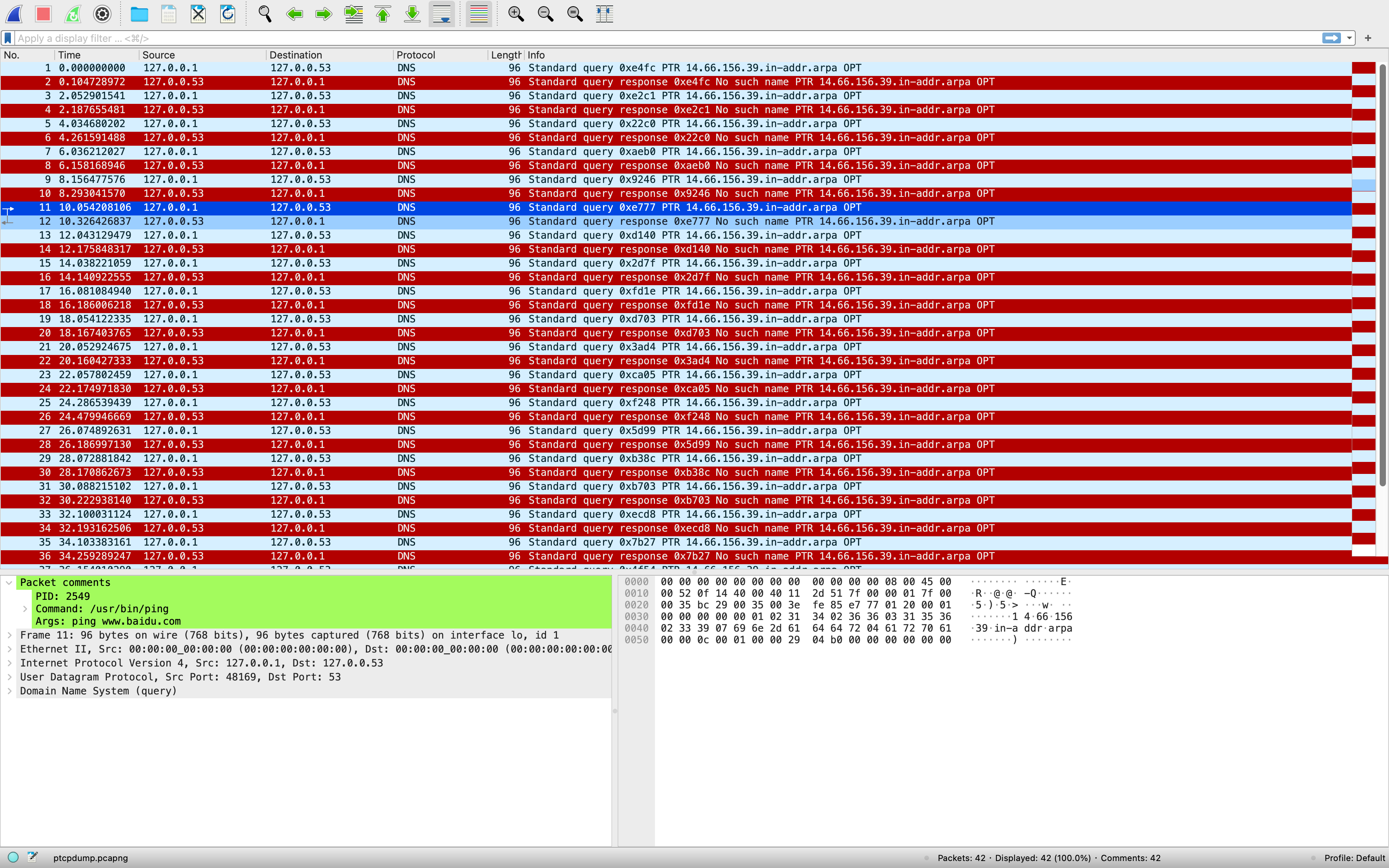Click the Protocol column header
The height and width of the screenshot is (868, 1389).
pyautogui.click(x=415, y=55)
